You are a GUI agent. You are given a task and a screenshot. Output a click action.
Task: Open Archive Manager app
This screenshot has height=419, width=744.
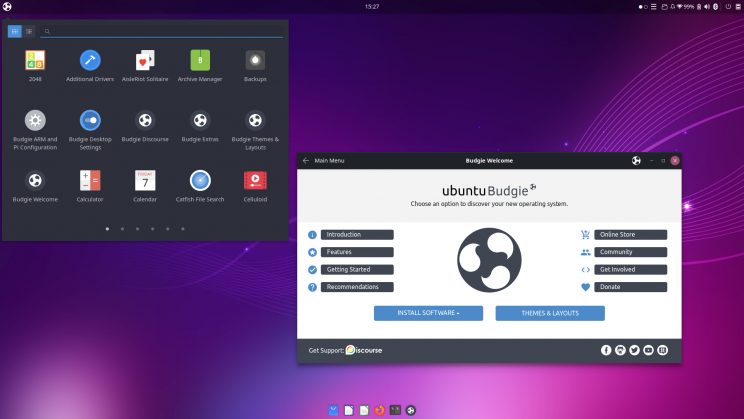200,61
